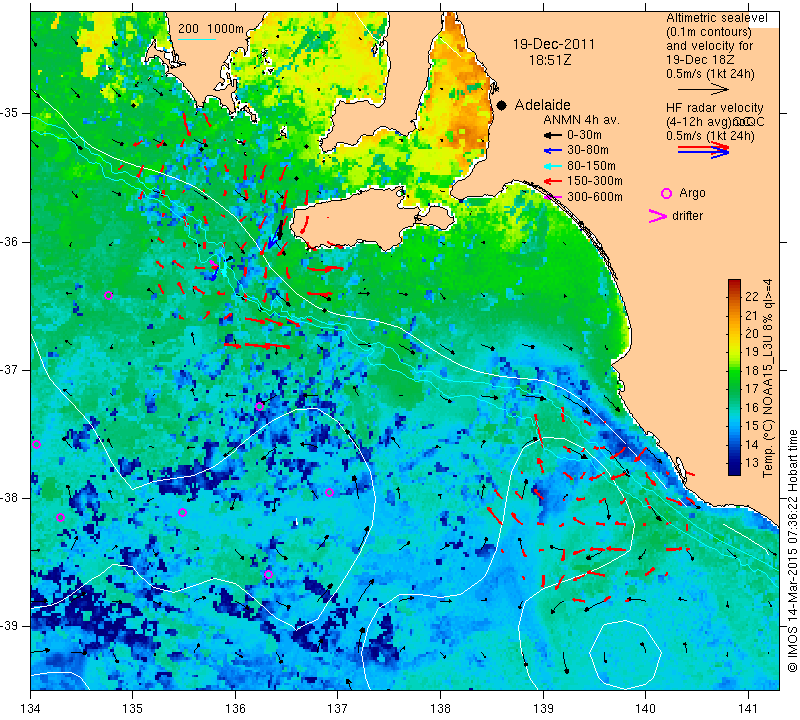Click the Argo float marker near 37.3S 136.2E
Screen dimensions: 800x720
[259, 407]
